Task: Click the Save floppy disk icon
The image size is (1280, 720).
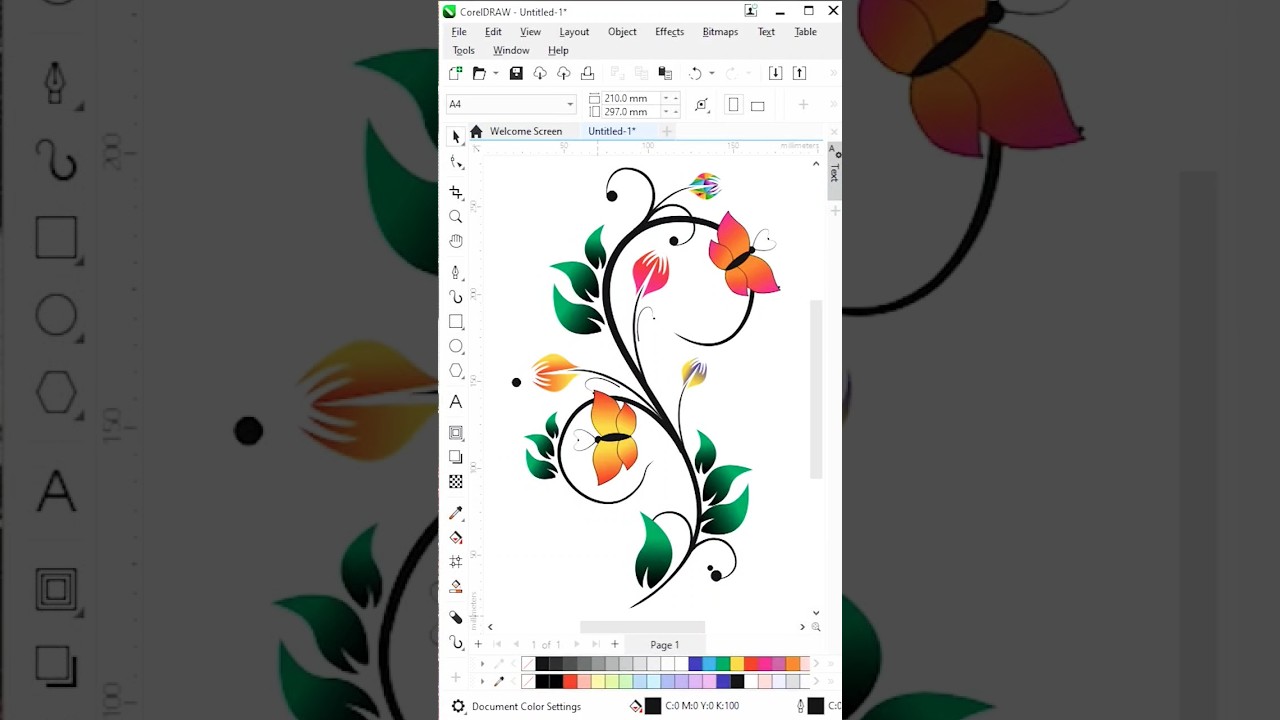Action: [516, 73]
